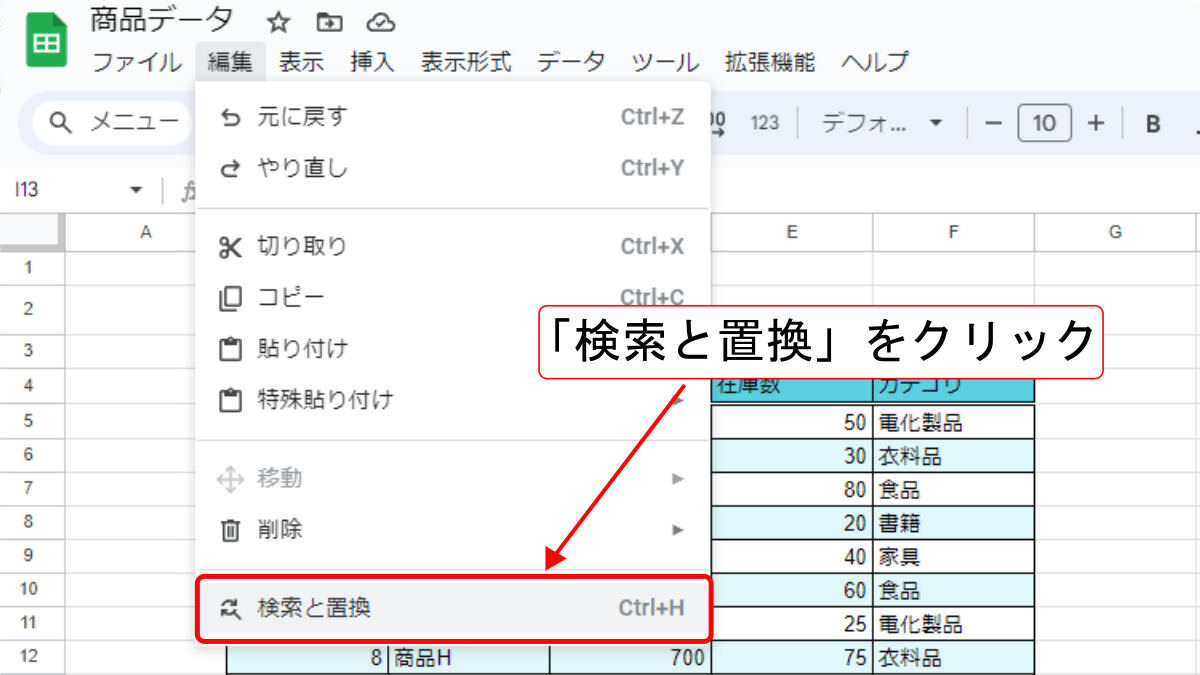
Task: Expand the 移動 submenu arrow
Action: (x=678, y=478)
